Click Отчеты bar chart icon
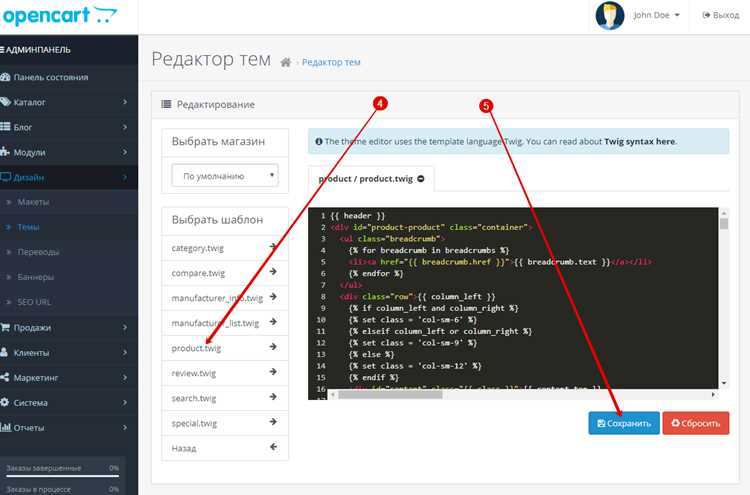Image resolution: width=750 pixels, height=495 pixels. (x=6, y=427)
